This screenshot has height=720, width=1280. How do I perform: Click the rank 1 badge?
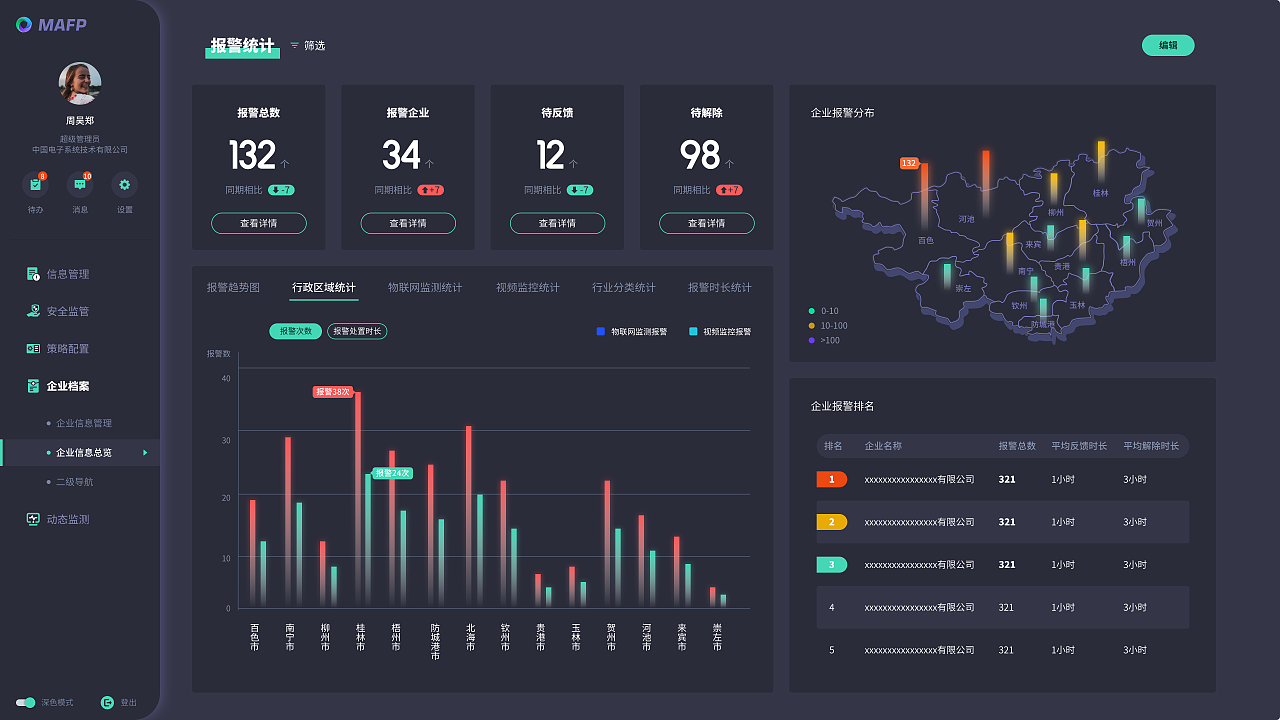(x=832, y=479)
